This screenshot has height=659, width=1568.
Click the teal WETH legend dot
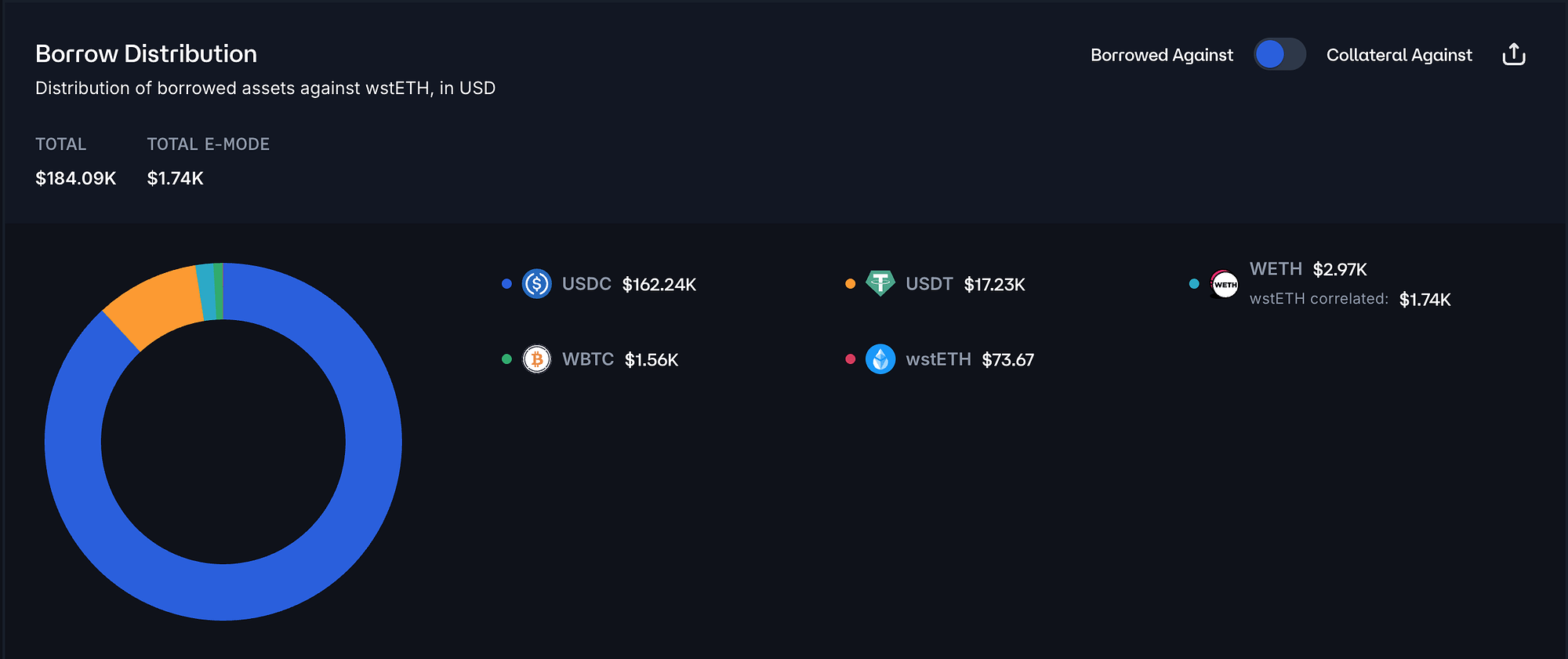pos(1194,284)
